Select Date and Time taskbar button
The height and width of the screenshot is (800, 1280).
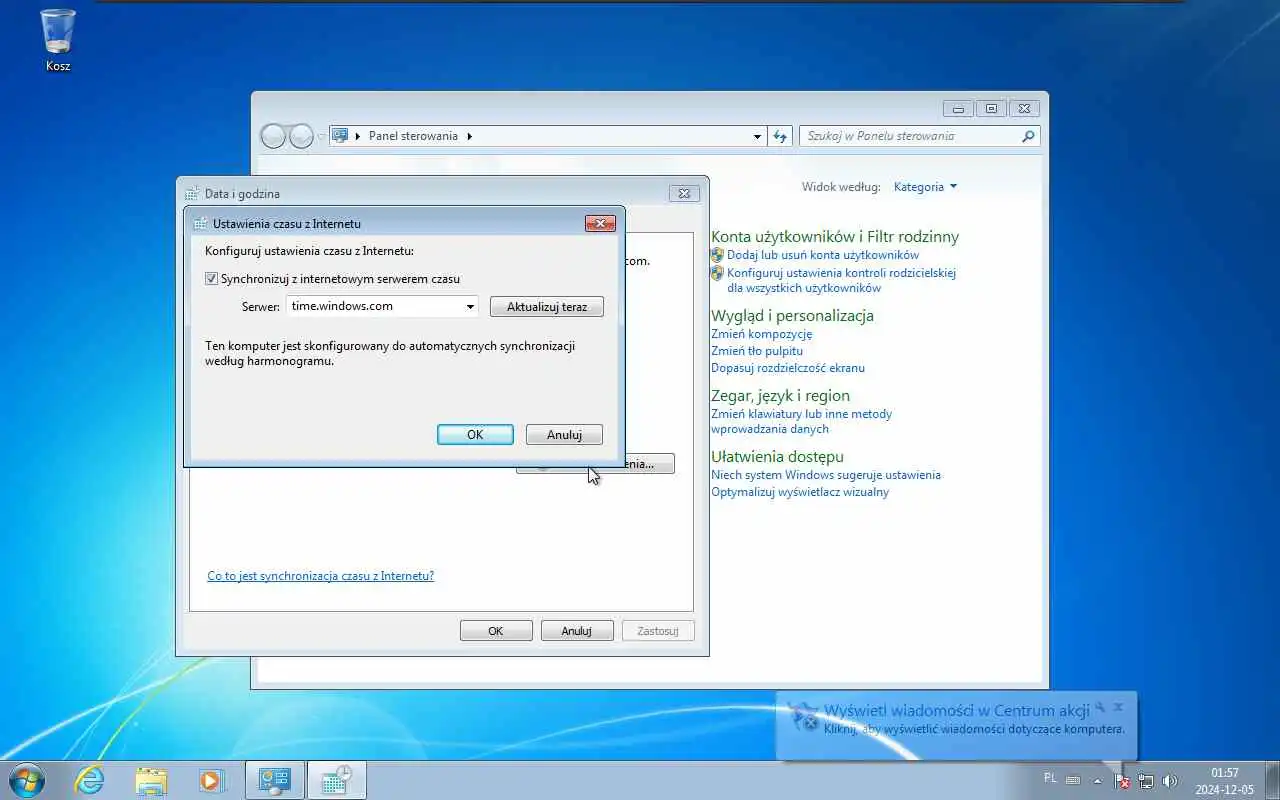(336, 780)
